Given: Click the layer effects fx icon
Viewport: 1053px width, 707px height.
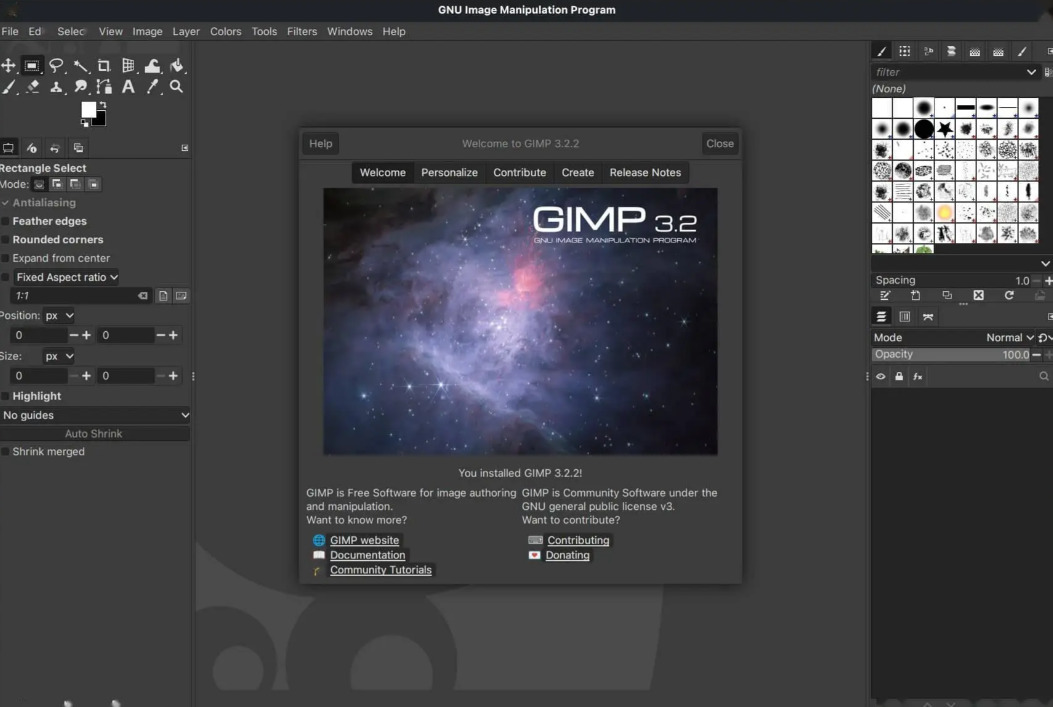Looking at the screenshot, I should click(x=918, y=377).
